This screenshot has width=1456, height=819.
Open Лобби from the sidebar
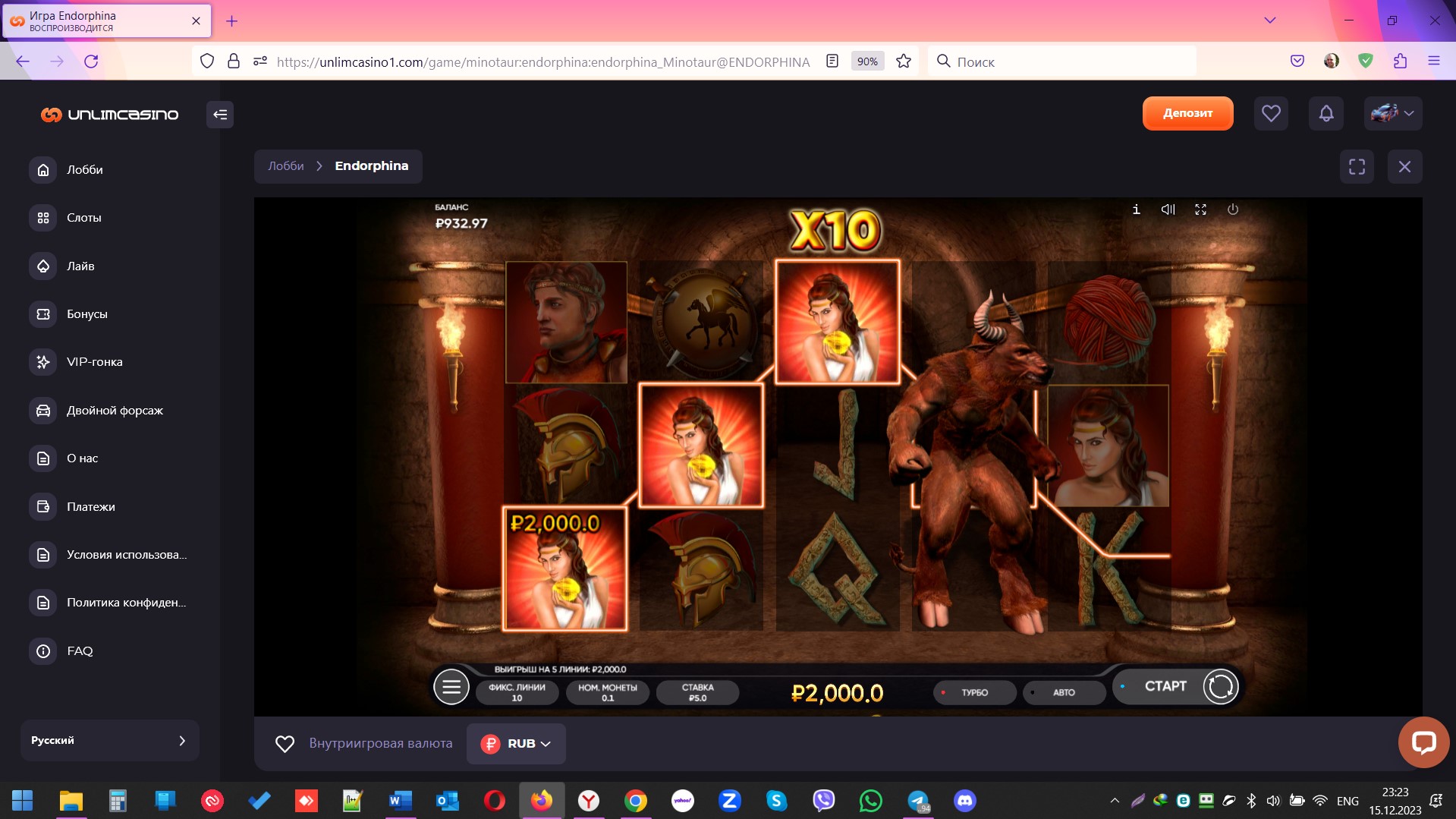(84, 170)
